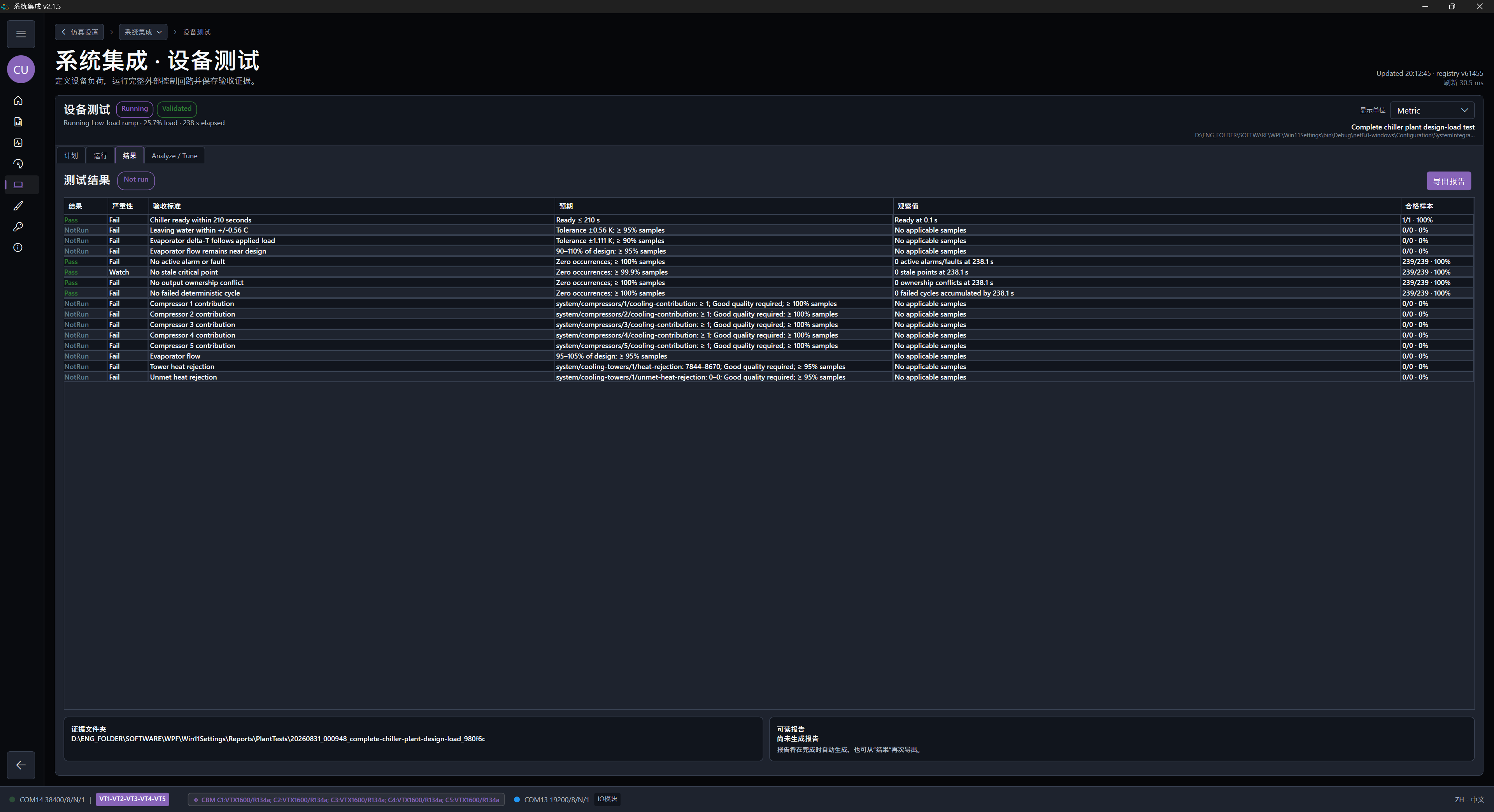Open the paintbrush appearance sidebar icon
Viewport: 1494px width, 812px height.
18,206
